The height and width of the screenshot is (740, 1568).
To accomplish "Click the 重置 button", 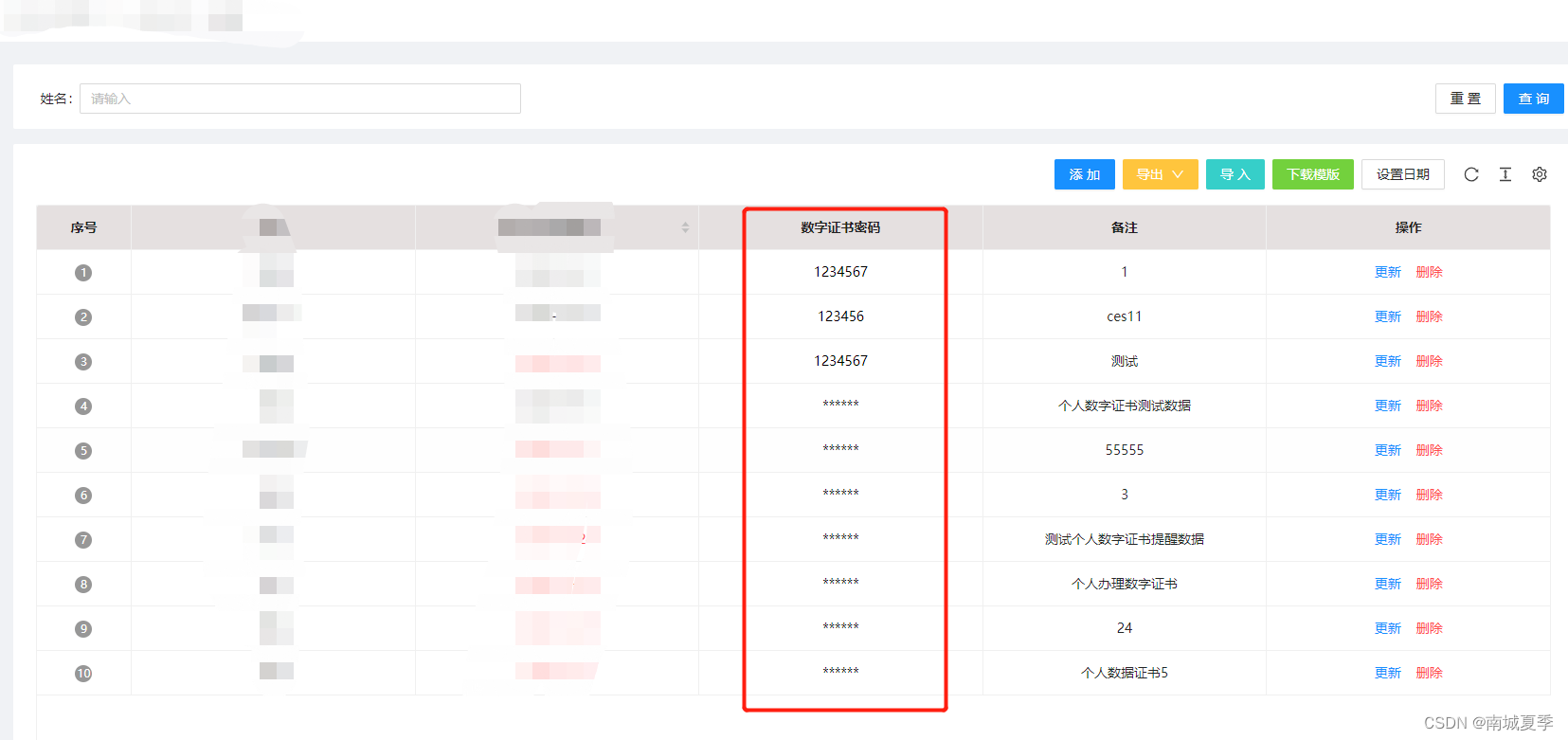I will click(1466, 99).
